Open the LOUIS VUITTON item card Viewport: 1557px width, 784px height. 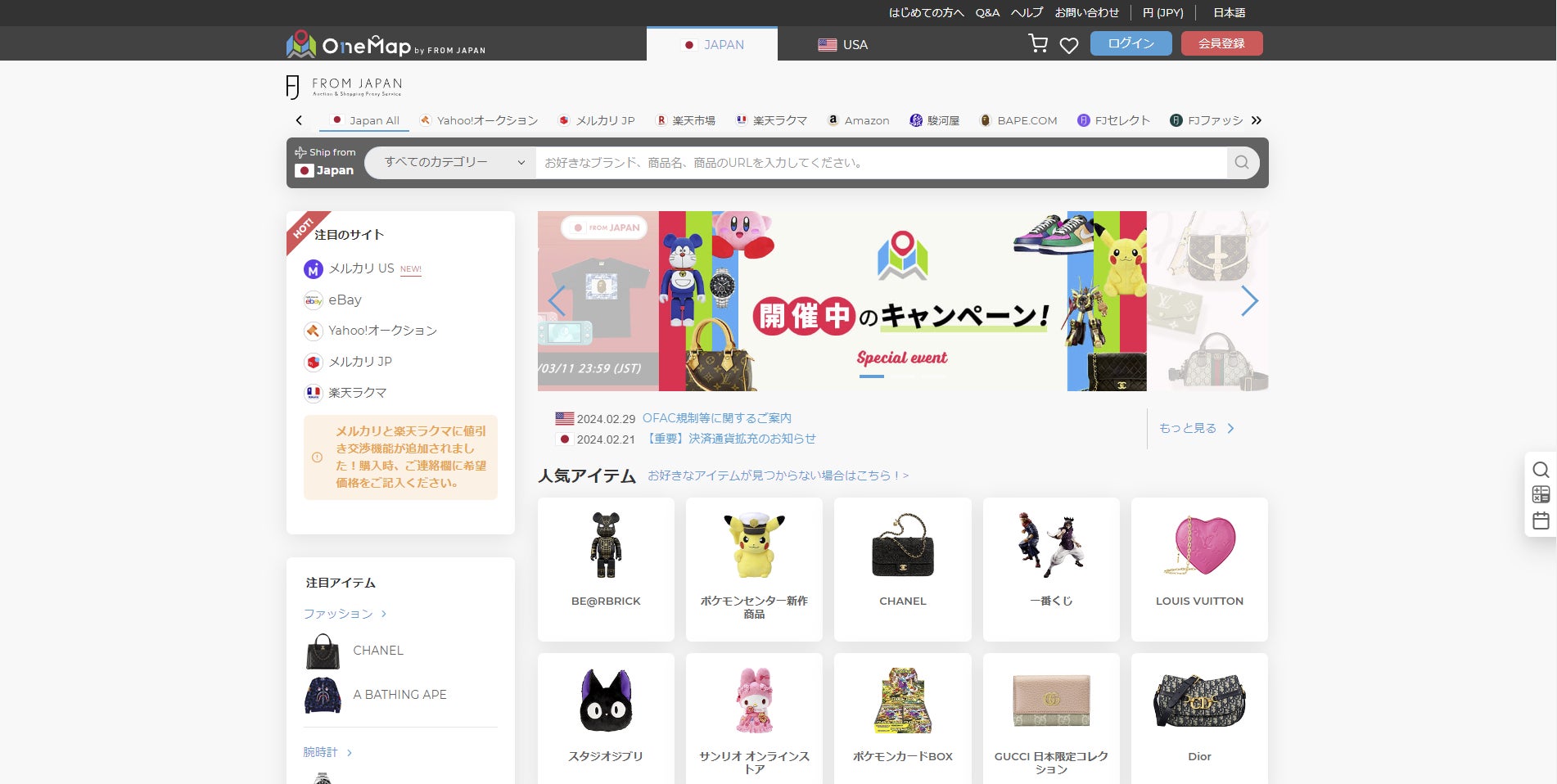[x=1199, y=570]
